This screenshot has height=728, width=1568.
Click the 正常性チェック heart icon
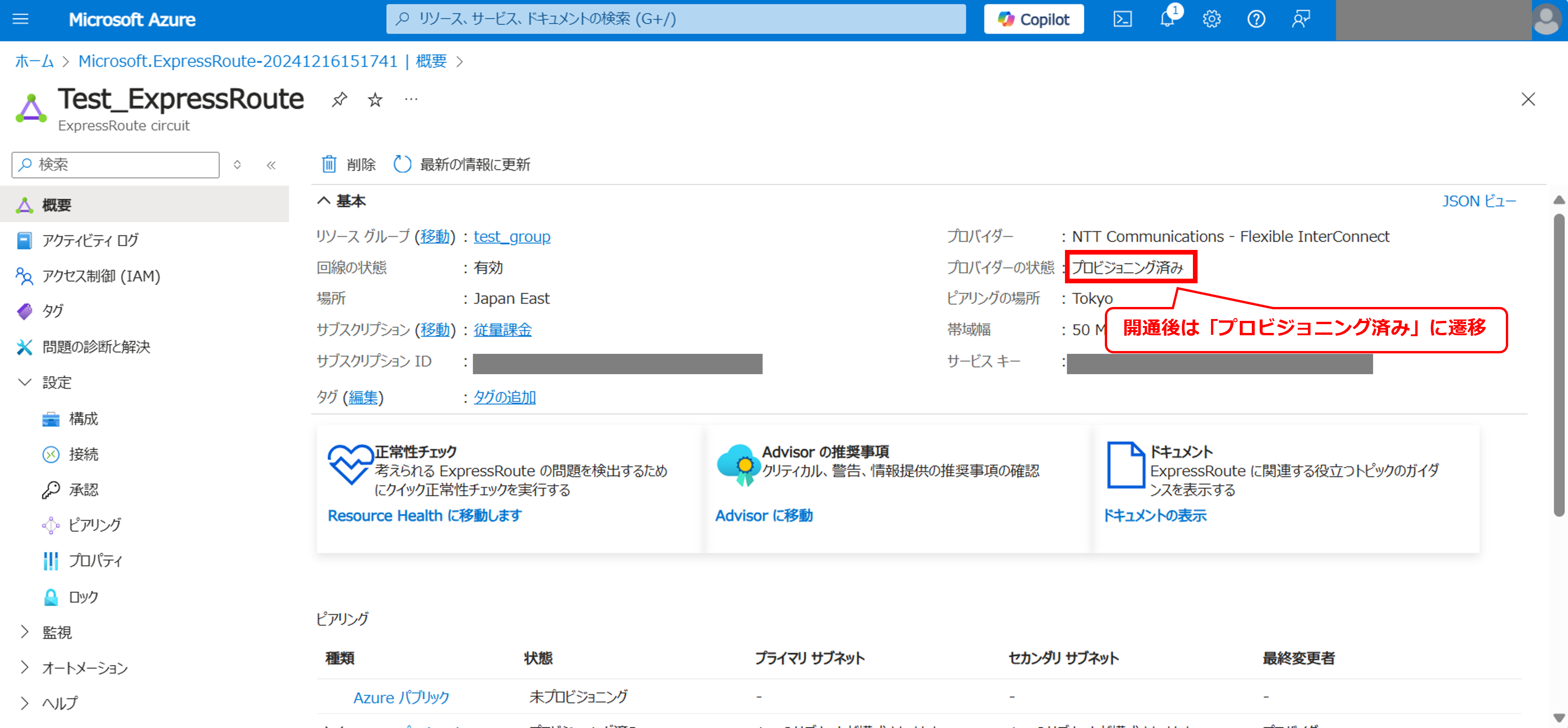tap(350, 464)
